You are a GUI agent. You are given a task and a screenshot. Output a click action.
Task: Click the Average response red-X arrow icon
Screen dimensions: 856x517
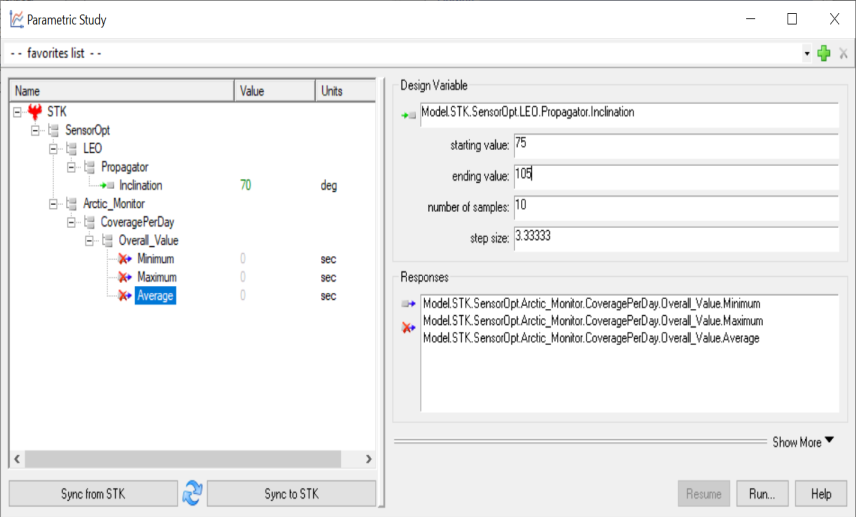pyautogui.click(x=125, y=295)
